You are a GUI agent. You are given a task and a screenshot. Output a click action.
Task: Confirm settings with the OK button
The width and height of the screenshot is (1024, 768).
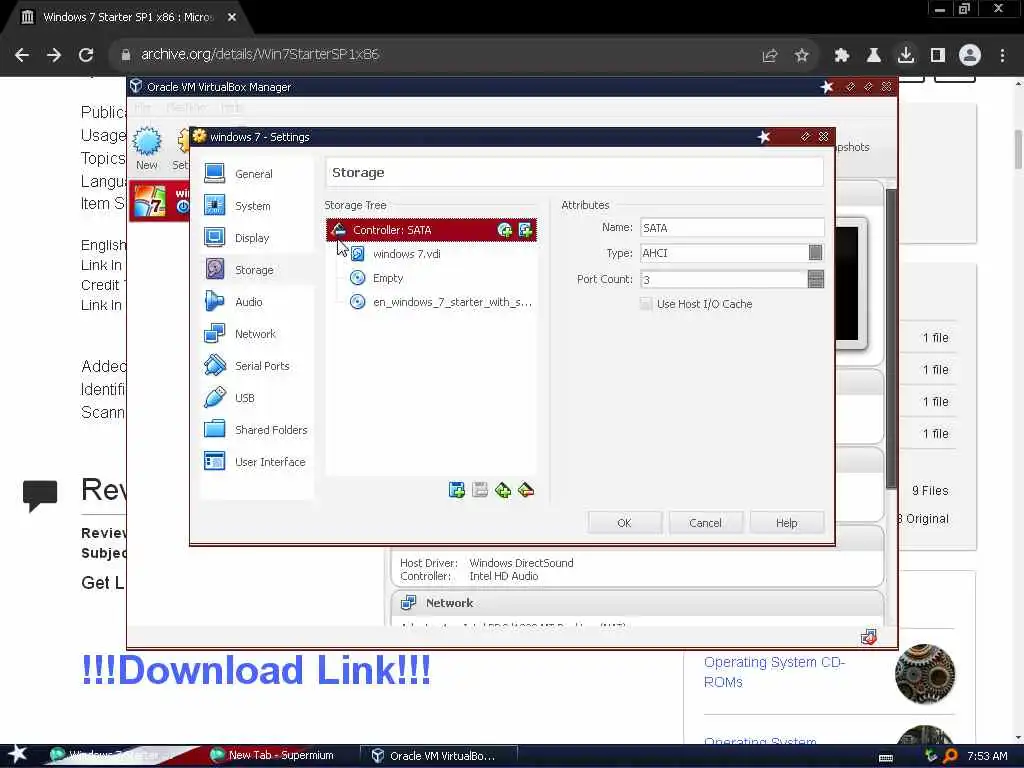624,523
